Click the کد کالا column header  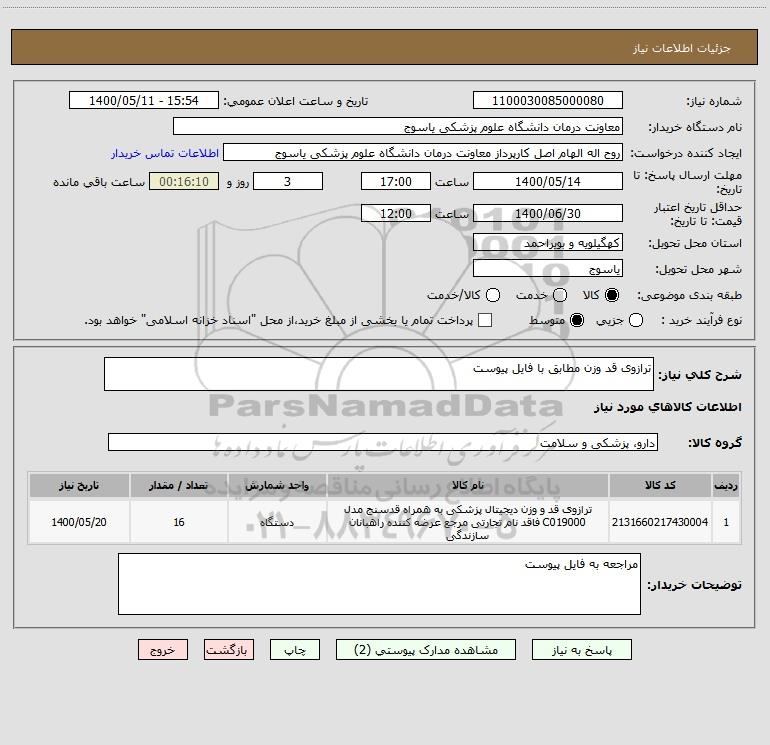(x=660, y=485)
